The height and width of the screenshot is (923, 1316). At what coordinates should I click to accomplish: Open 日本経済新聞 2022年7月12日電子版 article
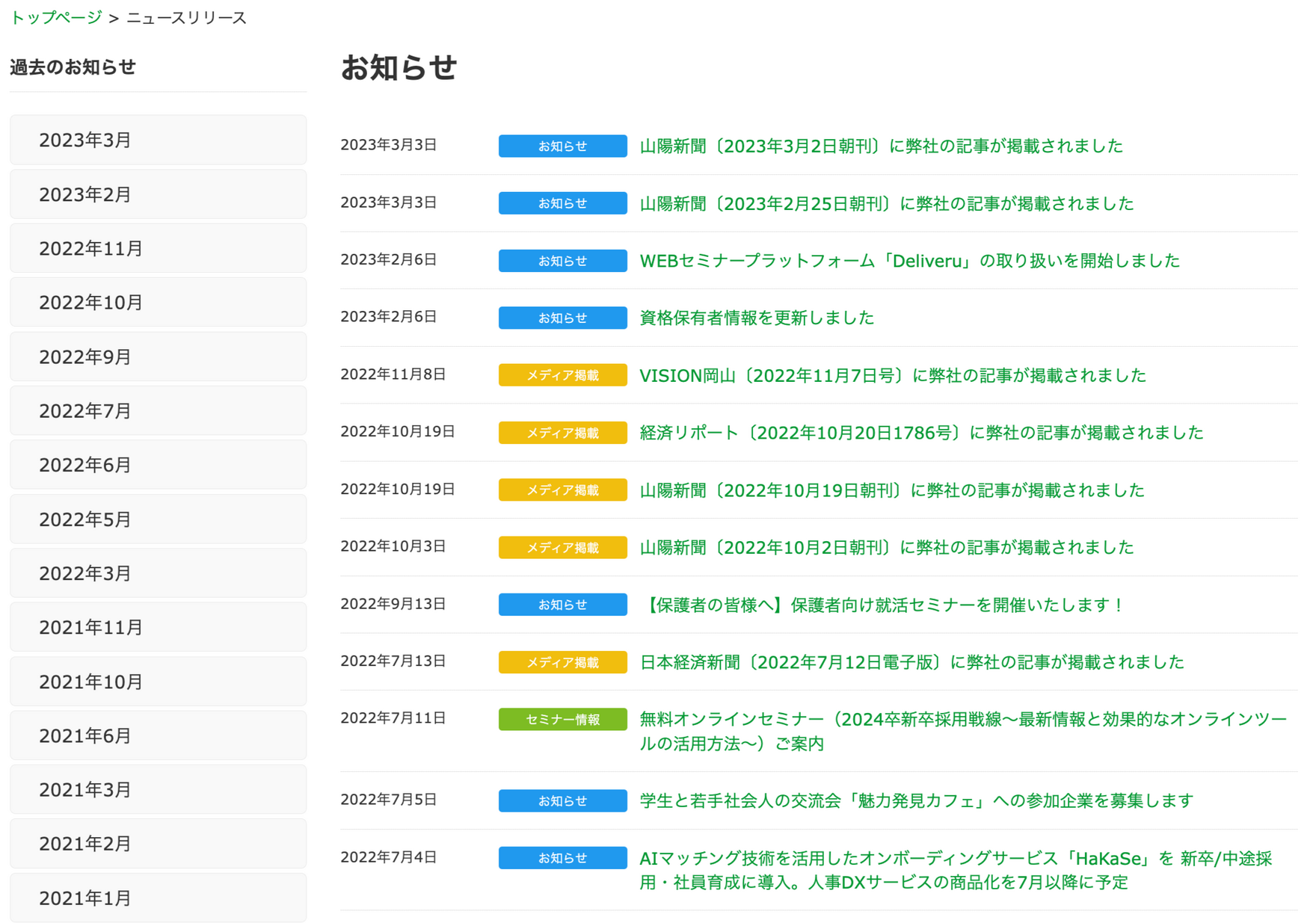[x=911, y=662]
